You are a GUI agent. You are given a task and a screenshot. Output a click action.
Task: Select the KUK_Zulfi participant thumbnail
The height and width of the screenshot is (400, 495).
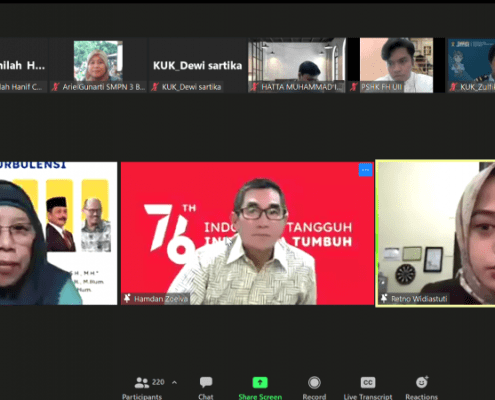click(x=471, y=65)
